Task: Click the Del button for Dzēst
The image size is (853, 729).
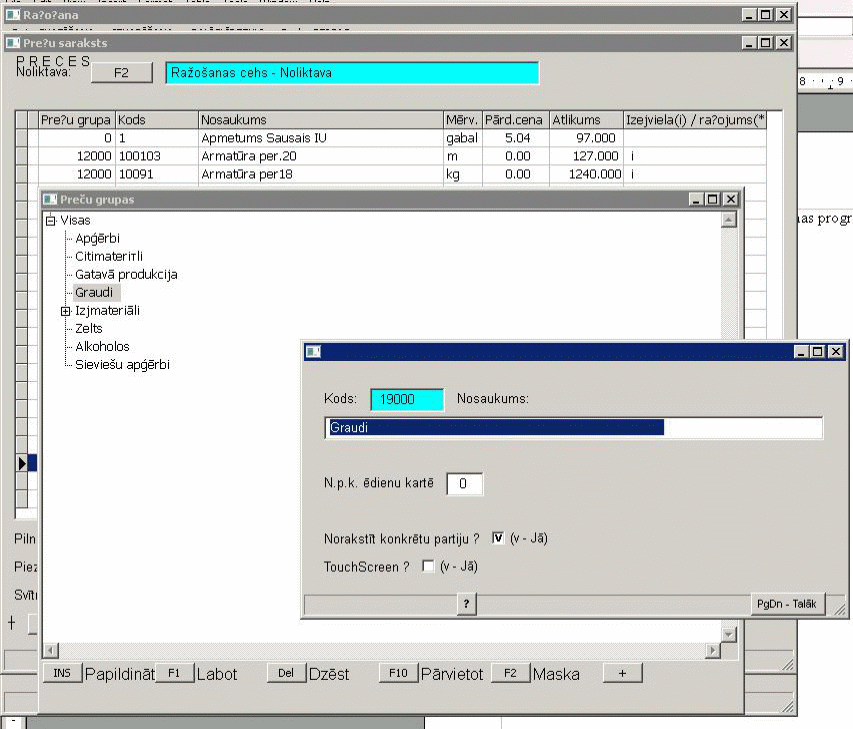Action: [286, 673]
